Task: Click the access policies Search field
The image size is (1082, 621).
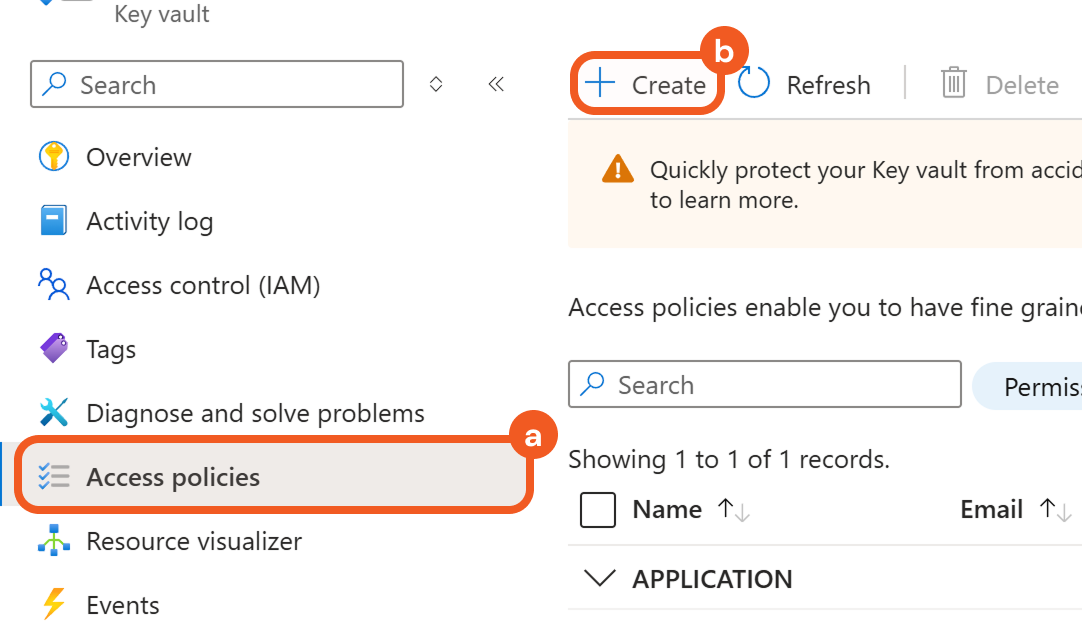Action: point(764,385)
